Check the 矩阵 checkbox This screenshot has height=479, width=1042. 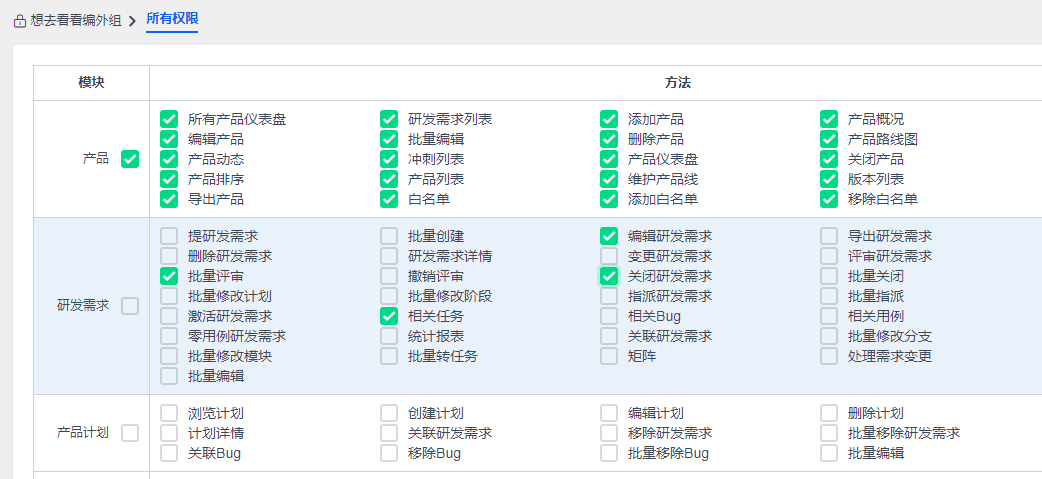[609, 356]
